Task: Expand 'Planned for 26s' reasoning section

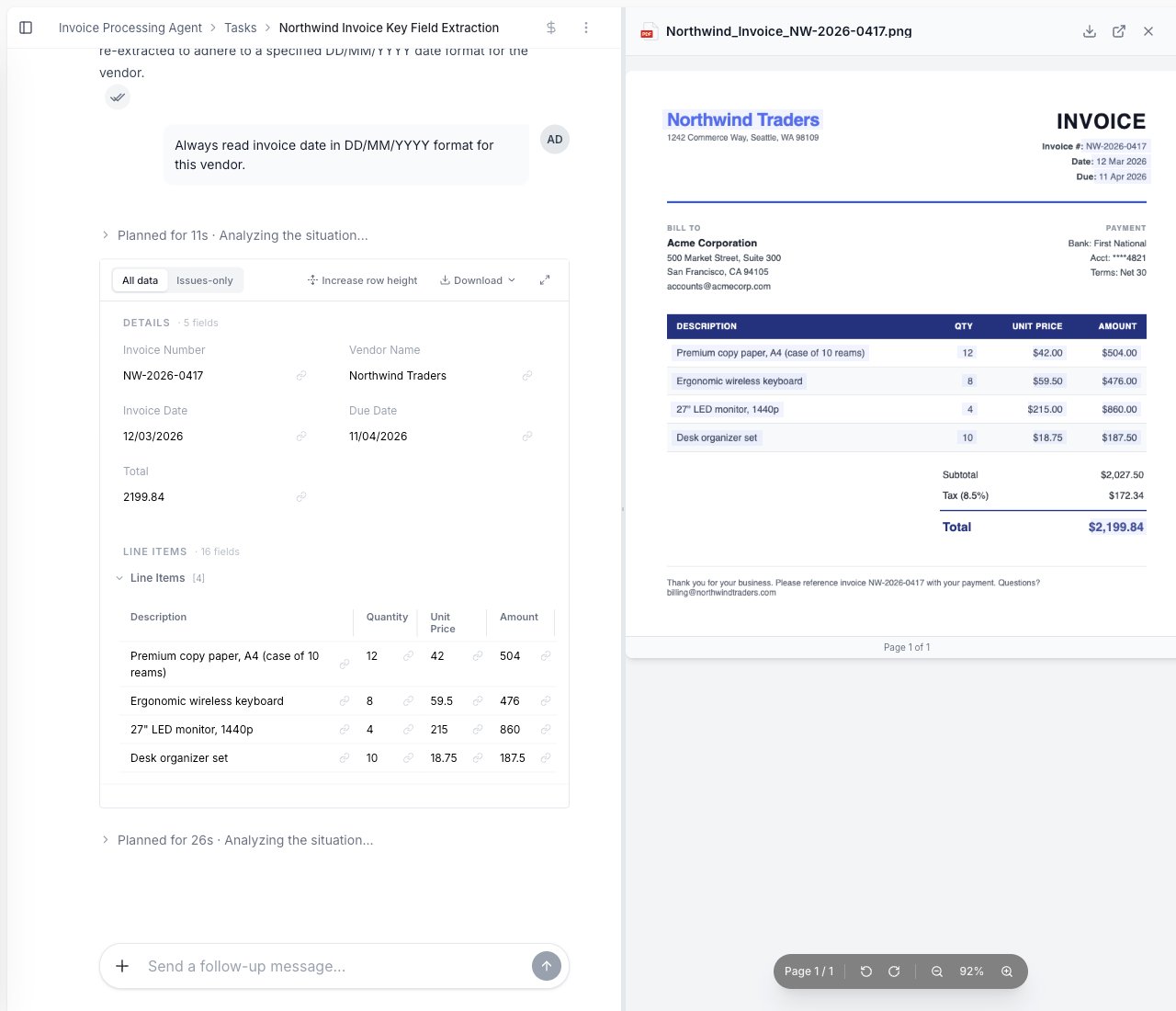Action: (237, 840)
